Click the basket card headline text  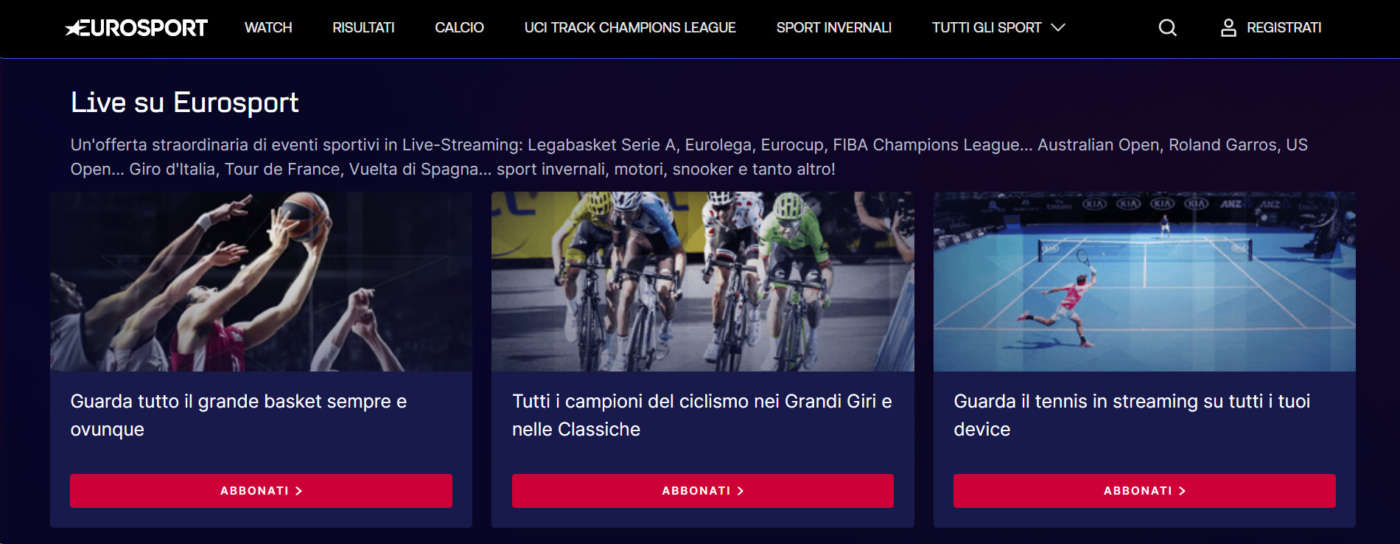tap(238, 415)
